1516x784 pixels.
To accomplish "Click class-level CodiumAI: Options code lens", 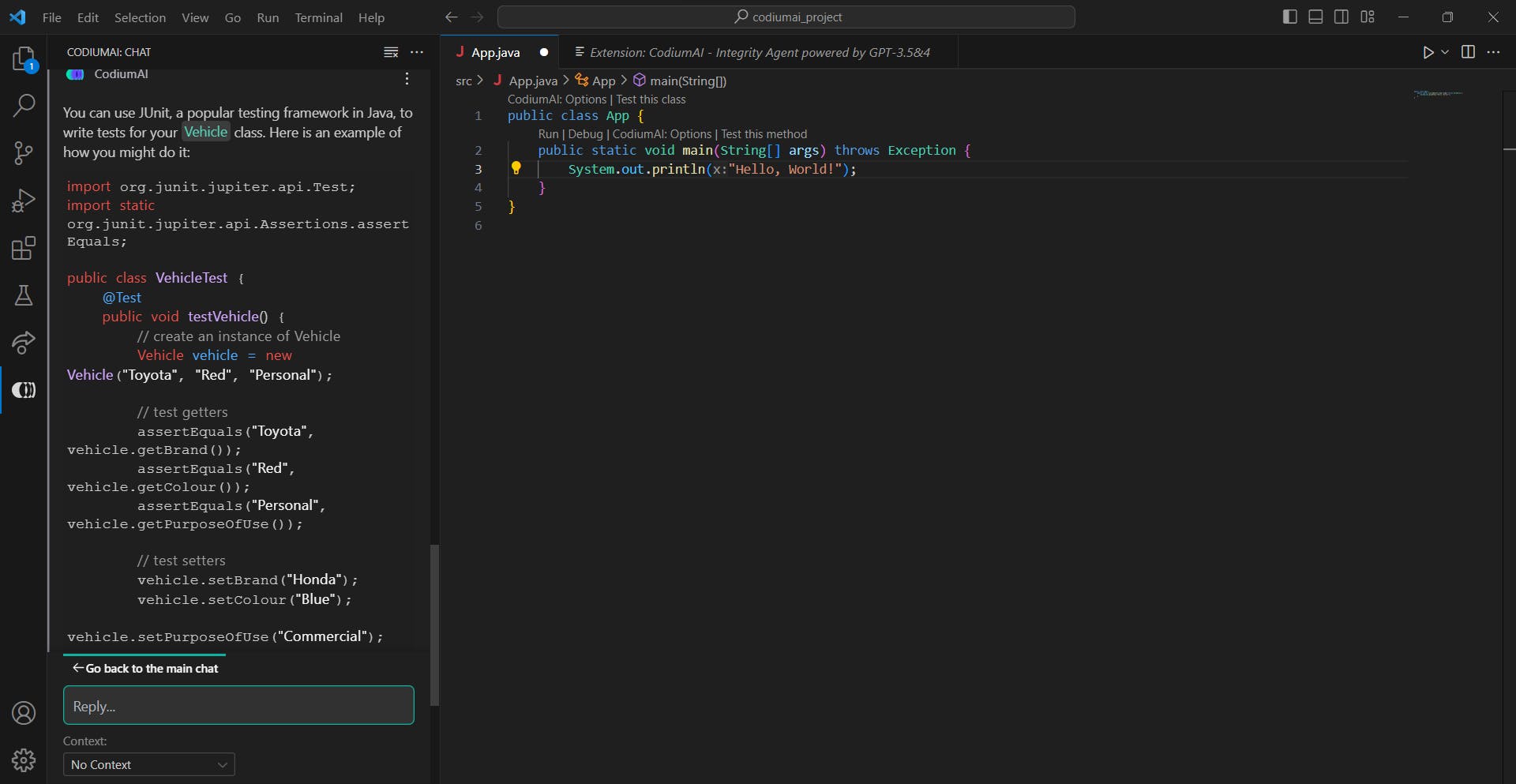I will coord(557,99).
